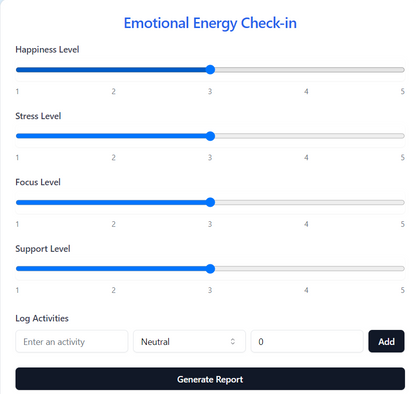Set Support Level to 2 on track
This screenshot has width=416, height=394.
tap(115, 269)
